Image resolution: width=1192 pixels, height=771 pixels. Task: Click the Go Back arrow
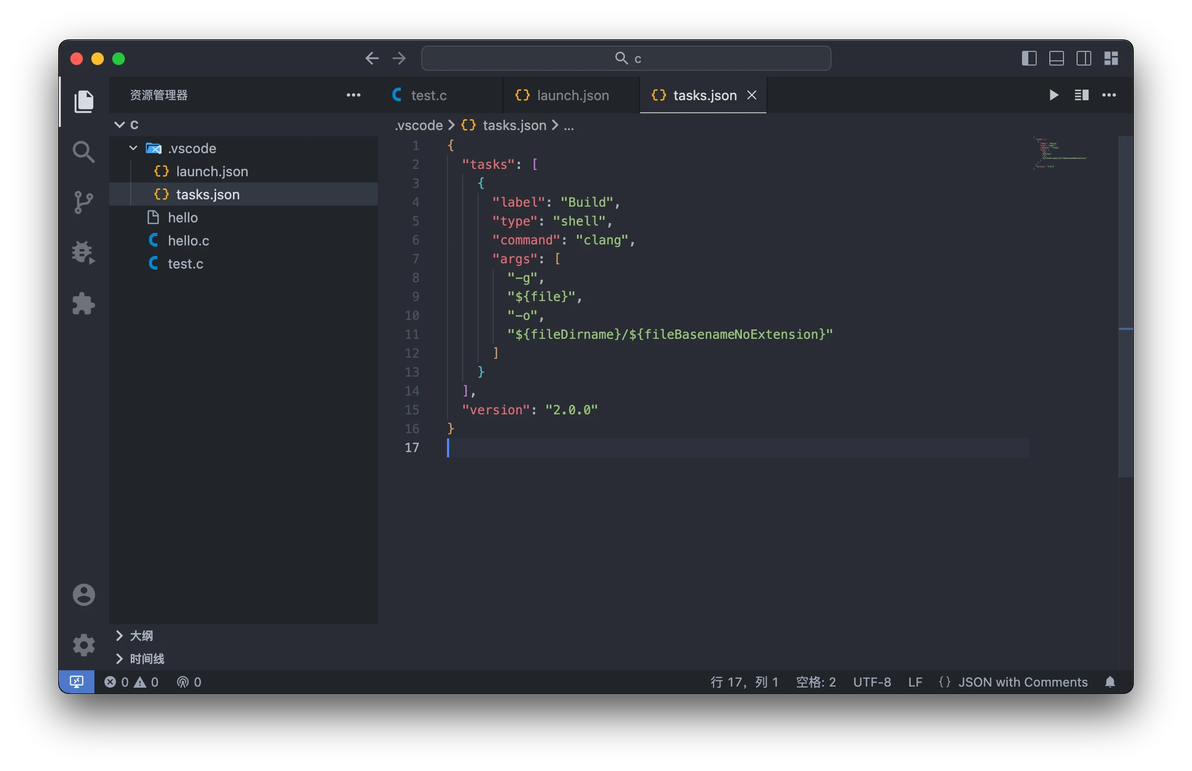(372, 58)
